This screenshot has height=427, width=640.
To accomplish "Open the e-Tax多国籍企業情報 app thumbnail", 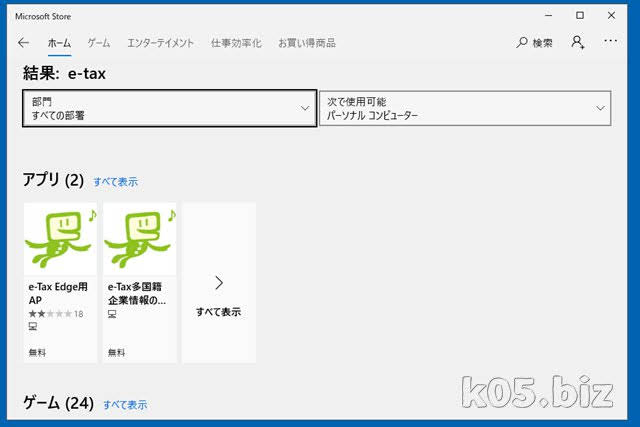I will tap(140, 239).
